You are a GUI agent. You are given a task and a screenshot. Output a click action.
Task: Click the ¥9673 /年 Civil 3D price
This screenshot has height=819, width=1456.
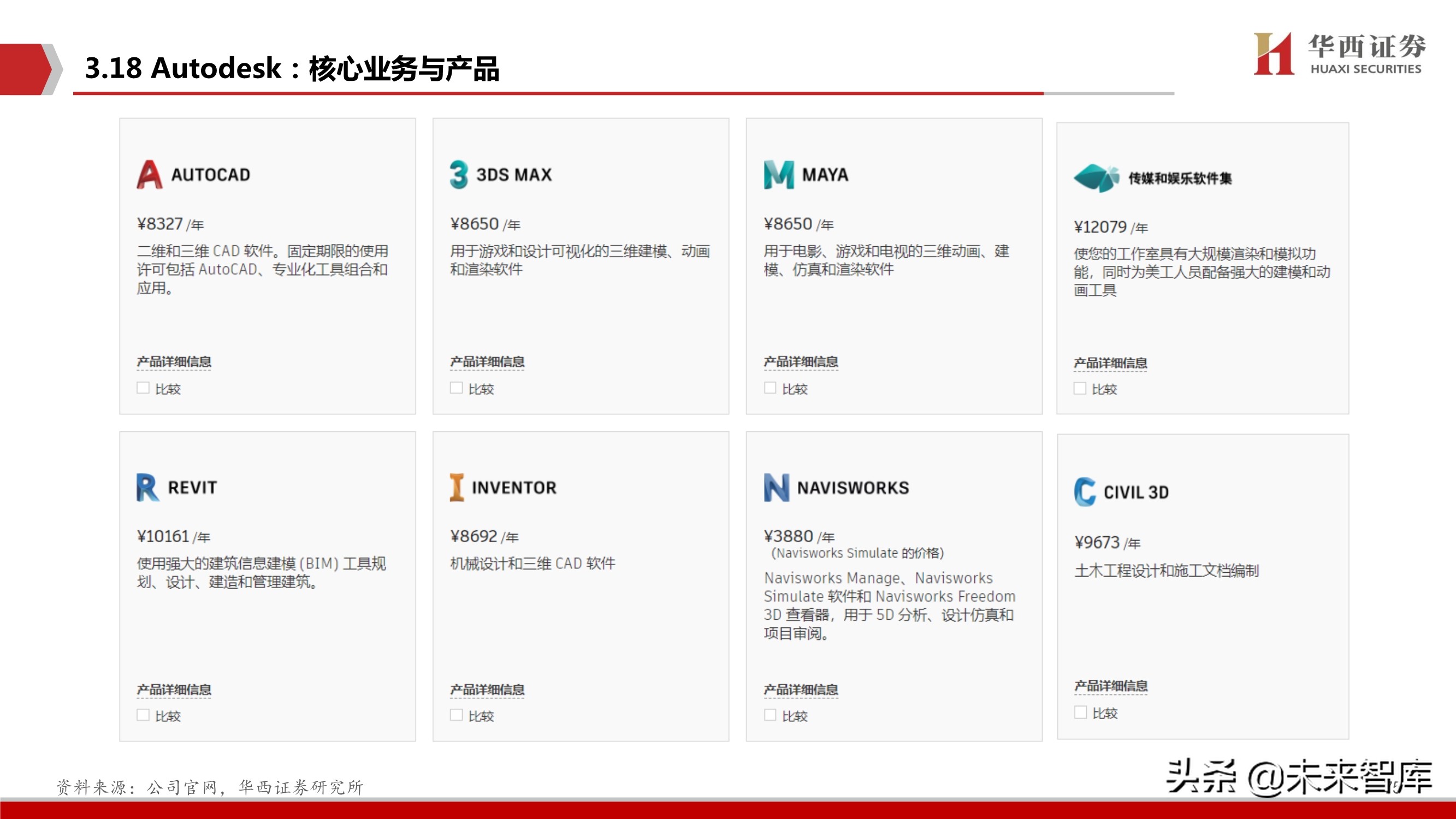[x=1107, y=543]
